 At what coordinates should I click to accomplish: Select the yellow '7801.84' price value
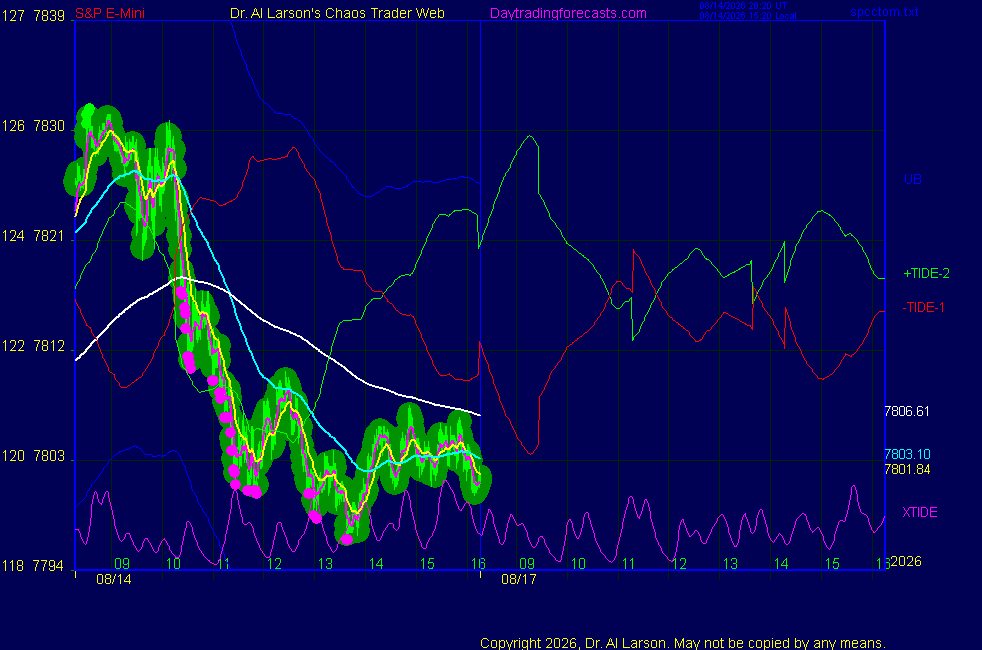[907, 469]
